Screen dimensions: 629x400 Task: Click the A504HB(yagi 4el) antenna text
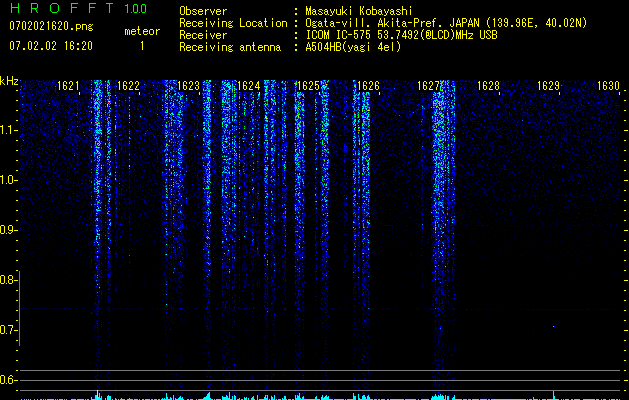coord(353,47)
